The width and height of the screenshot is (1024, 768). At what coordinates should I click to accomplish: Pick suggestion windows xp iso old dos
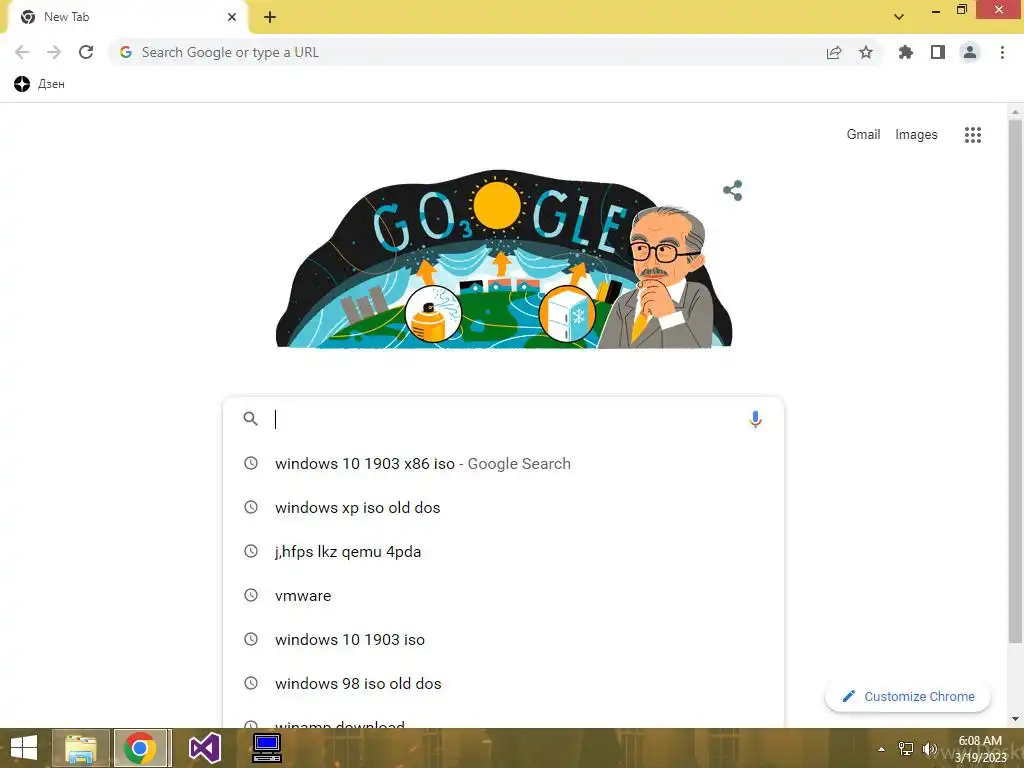pyautogui.click(x=503, y=507)
